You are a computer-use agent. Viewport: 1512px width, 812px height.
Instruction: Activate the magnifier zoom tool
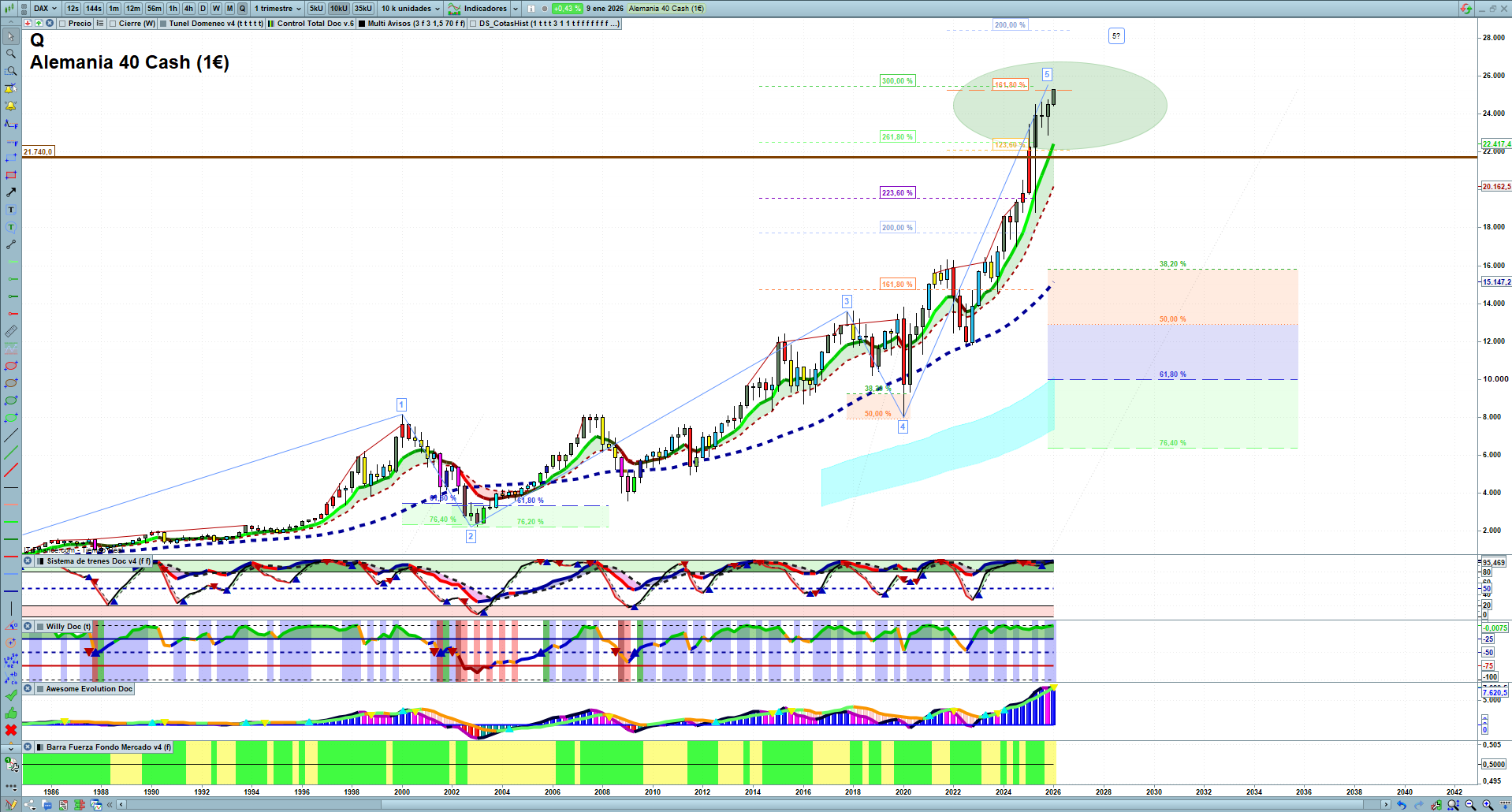click(11, 54)
